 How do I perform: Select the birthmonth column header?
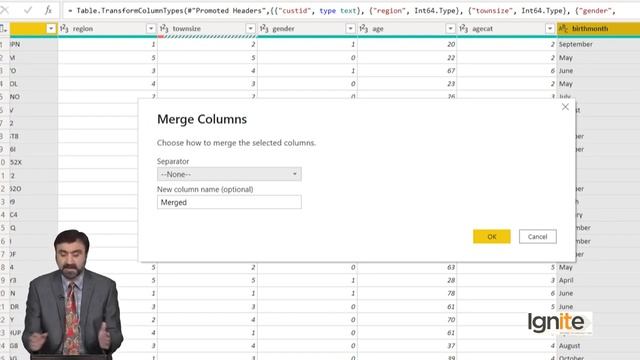[598, 29]
